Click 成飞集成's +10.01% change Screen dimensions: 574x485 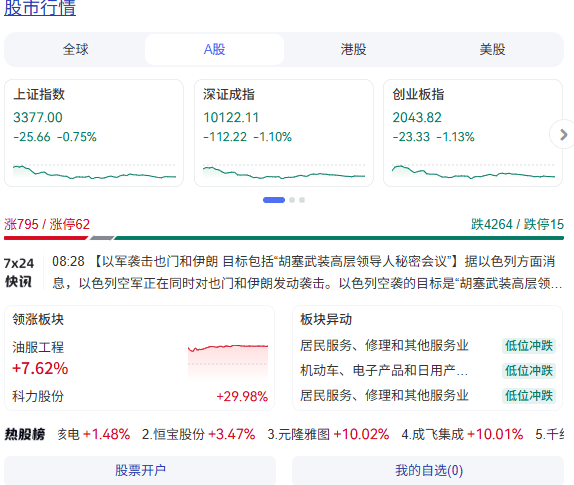(x=495, y=434)
